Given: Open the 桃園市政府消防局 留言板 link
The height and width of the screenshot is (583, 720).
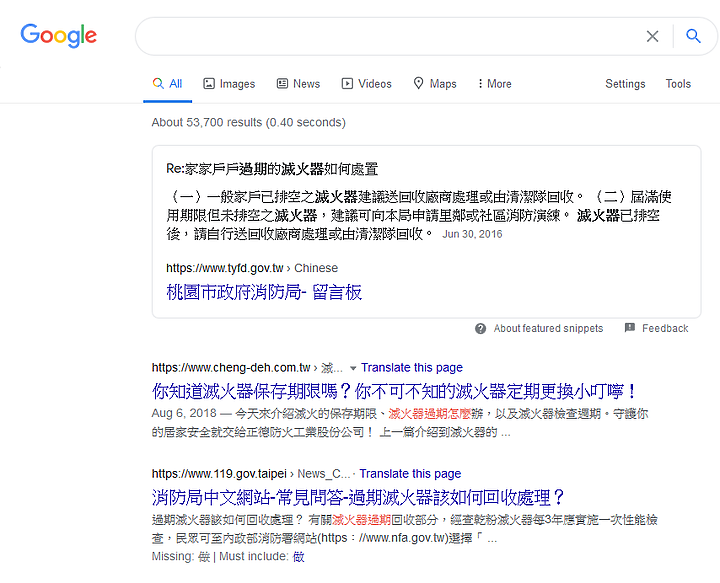Looking at the screenshot, I should click(x=264, y=292).
